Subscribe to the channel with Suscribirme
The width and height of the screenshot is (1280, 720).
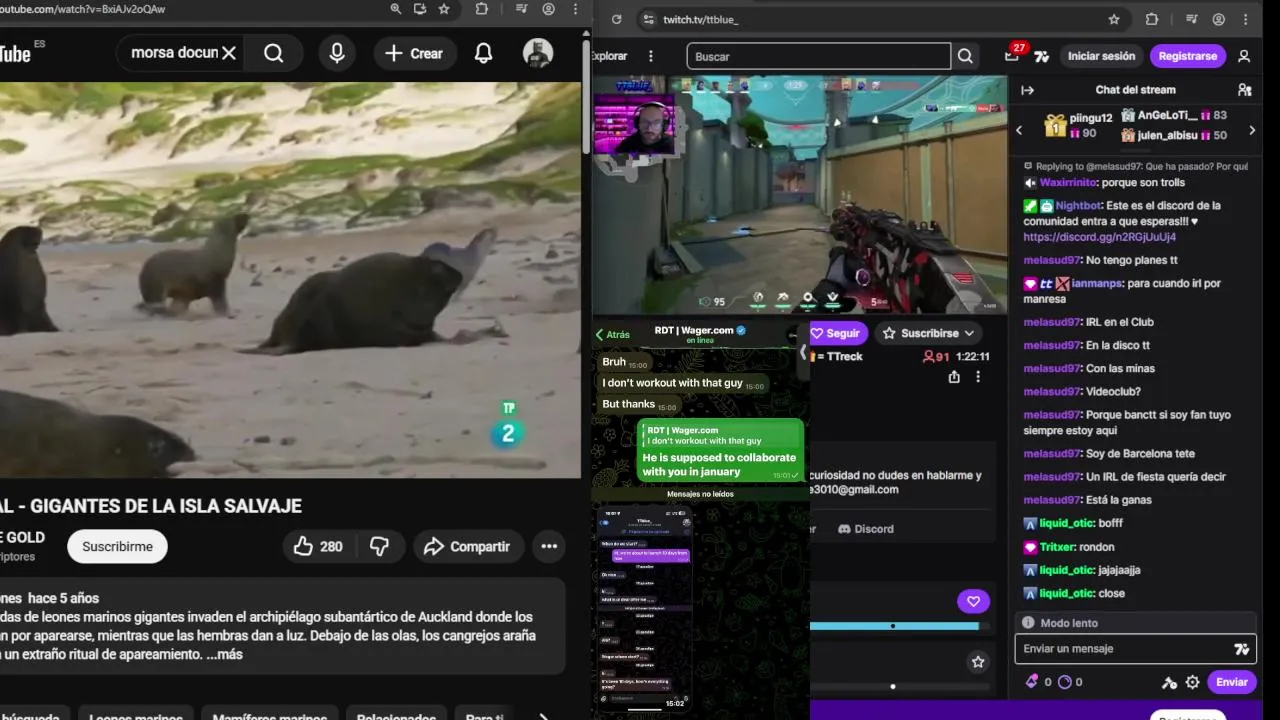coord(118,546)
